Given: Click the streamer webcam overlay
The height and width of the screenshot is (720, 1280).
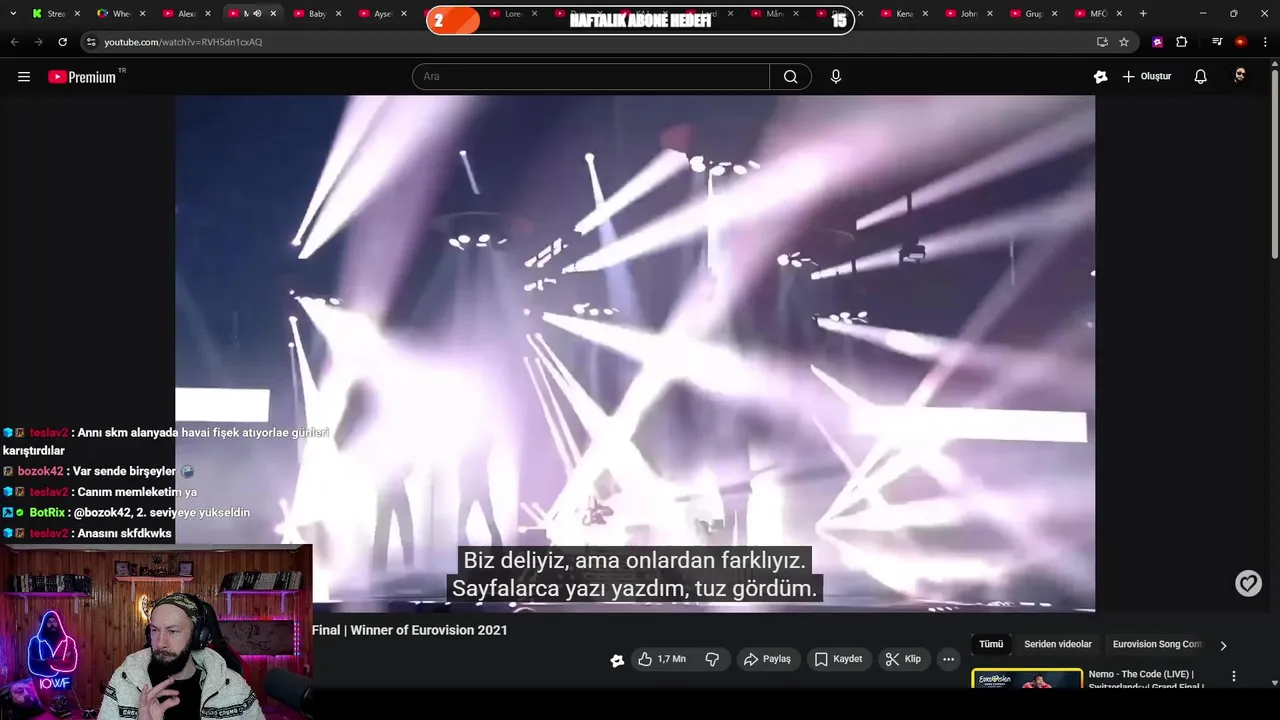Looking at the screenshot, I should pyautogui.click(x=156, y=632).
